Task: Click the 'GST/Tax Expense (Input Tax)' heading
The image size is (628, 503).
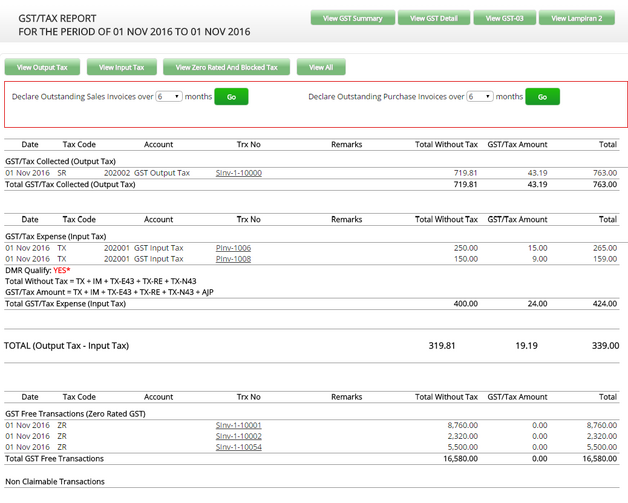Action: pos(56,236)
